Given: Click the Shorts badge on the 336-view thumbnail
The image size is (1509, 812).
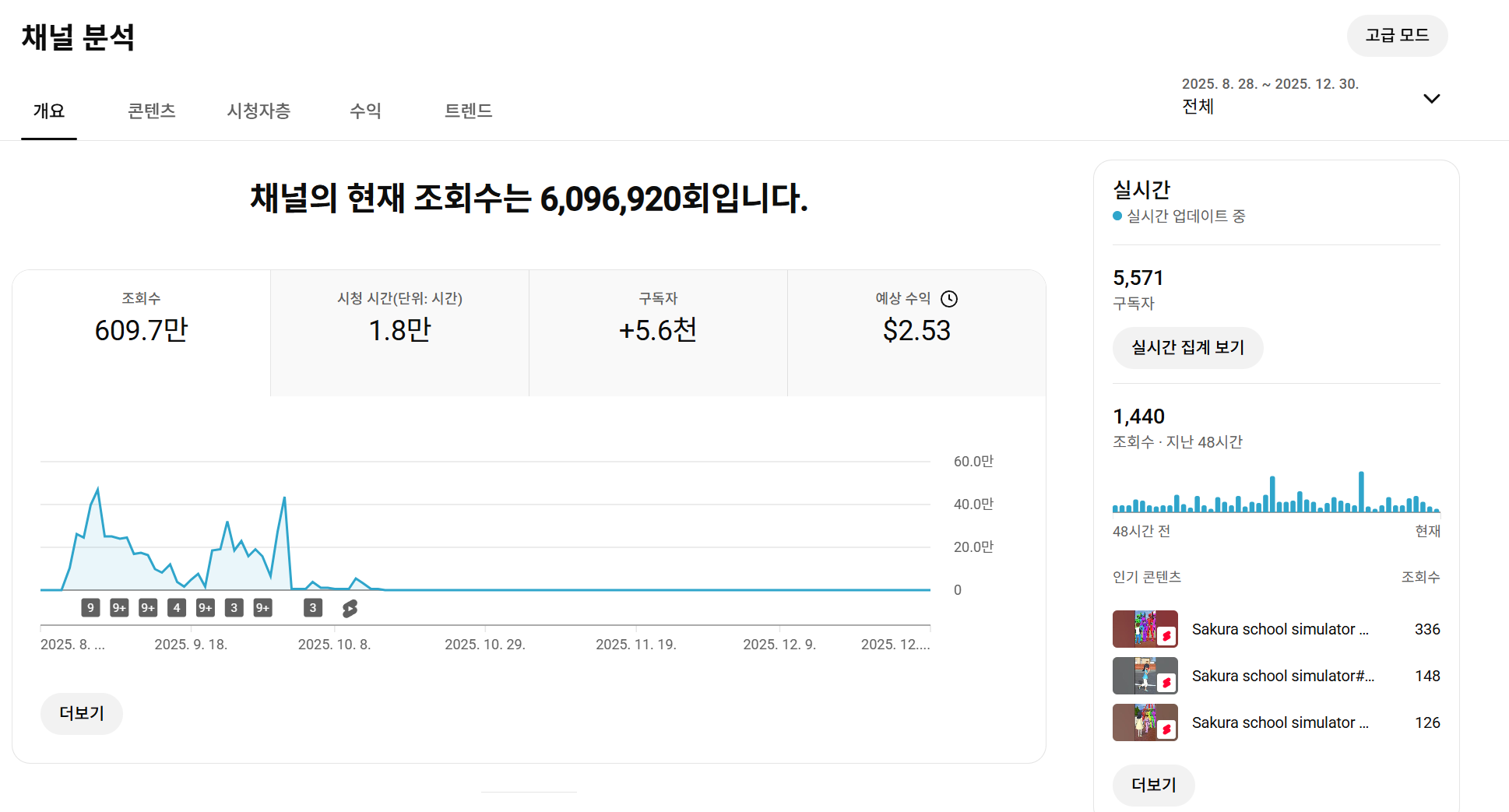Looking at the screenshot, I should click(1166, 636).
